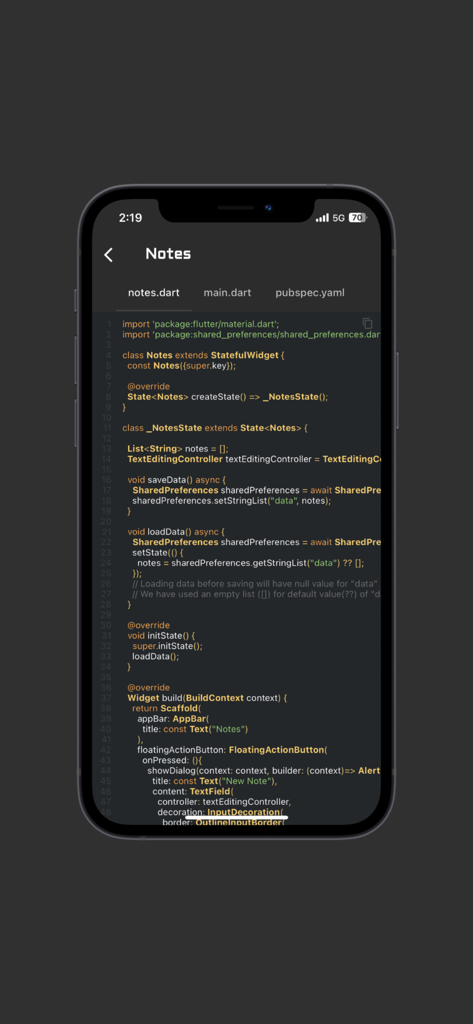Click line "import 'package:flutter/material.dart';"
The image size is (473, 1024).
pos(201,324)
